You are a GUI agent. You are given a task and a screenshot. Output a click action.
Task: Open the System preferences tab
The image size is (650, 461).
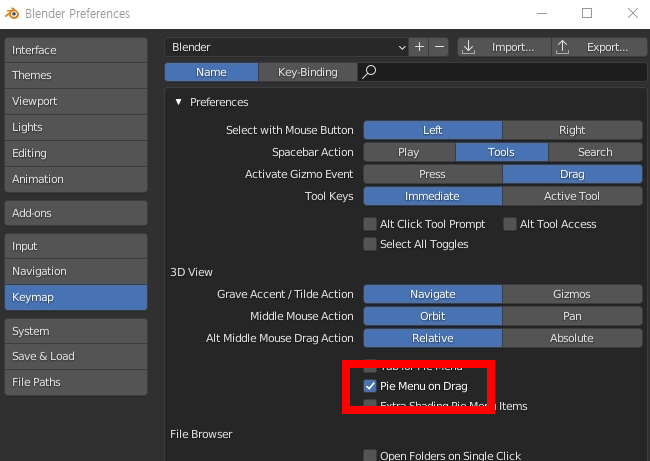(76, 331)
